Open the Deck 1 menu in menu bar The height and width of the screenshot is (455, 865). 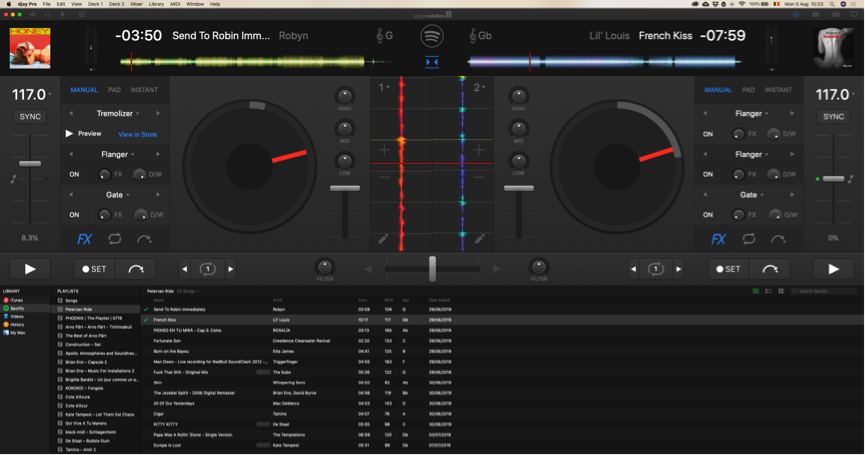coord(95,4)
